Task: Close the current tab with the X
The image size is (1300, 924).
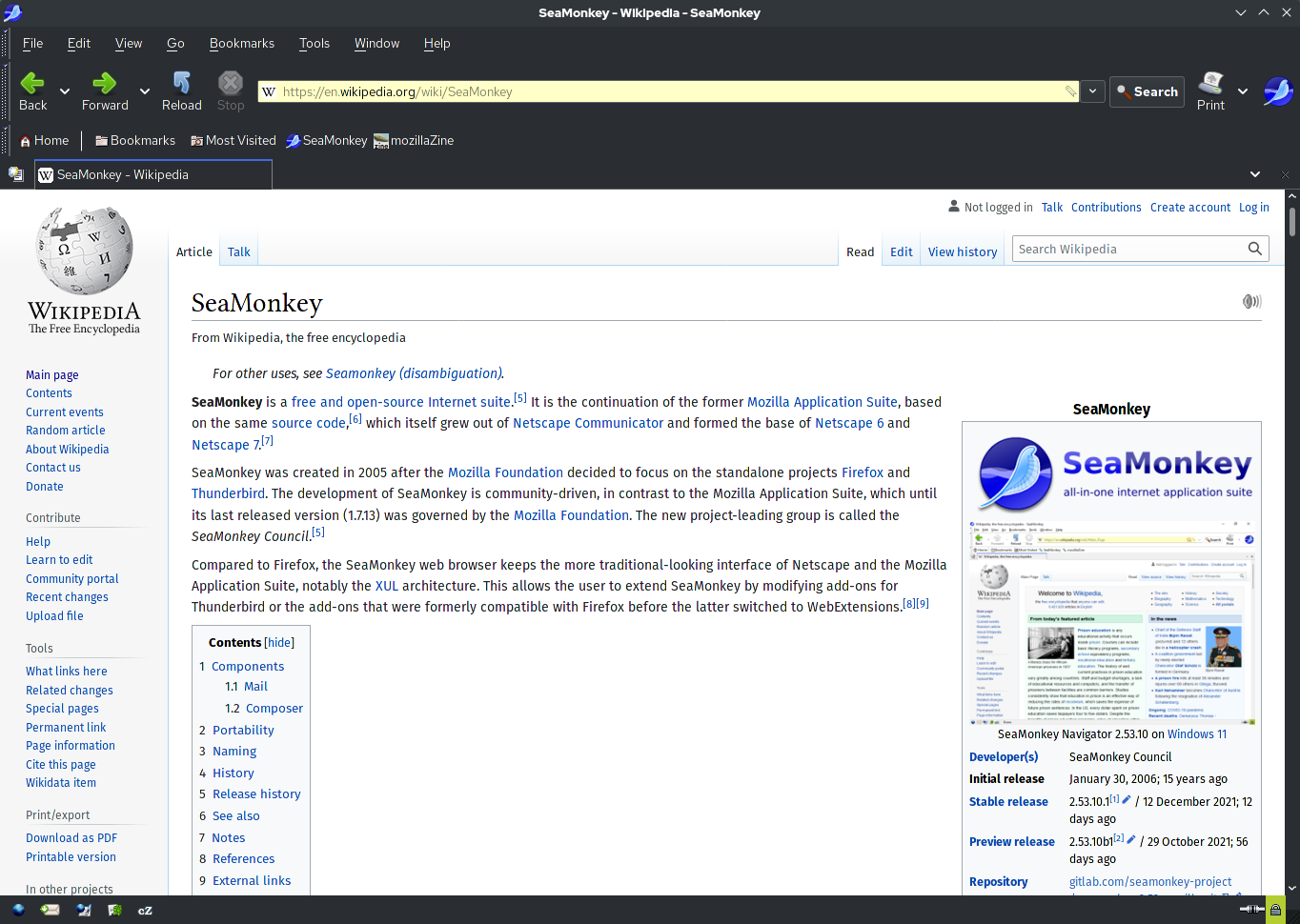Action: tap(1285, 174)
